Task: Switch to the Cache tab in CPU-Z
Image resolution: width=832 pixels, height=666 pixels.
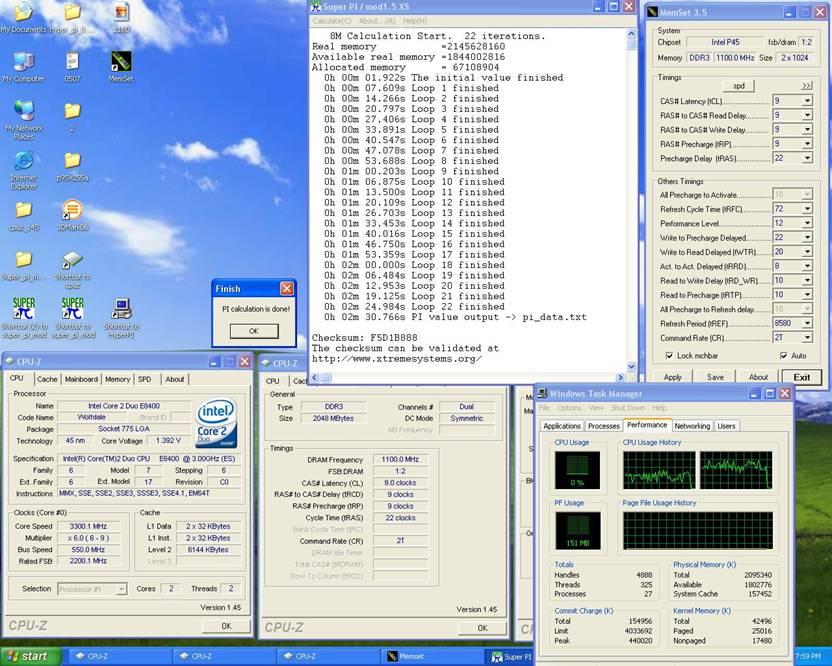Action: pos(47,379)
